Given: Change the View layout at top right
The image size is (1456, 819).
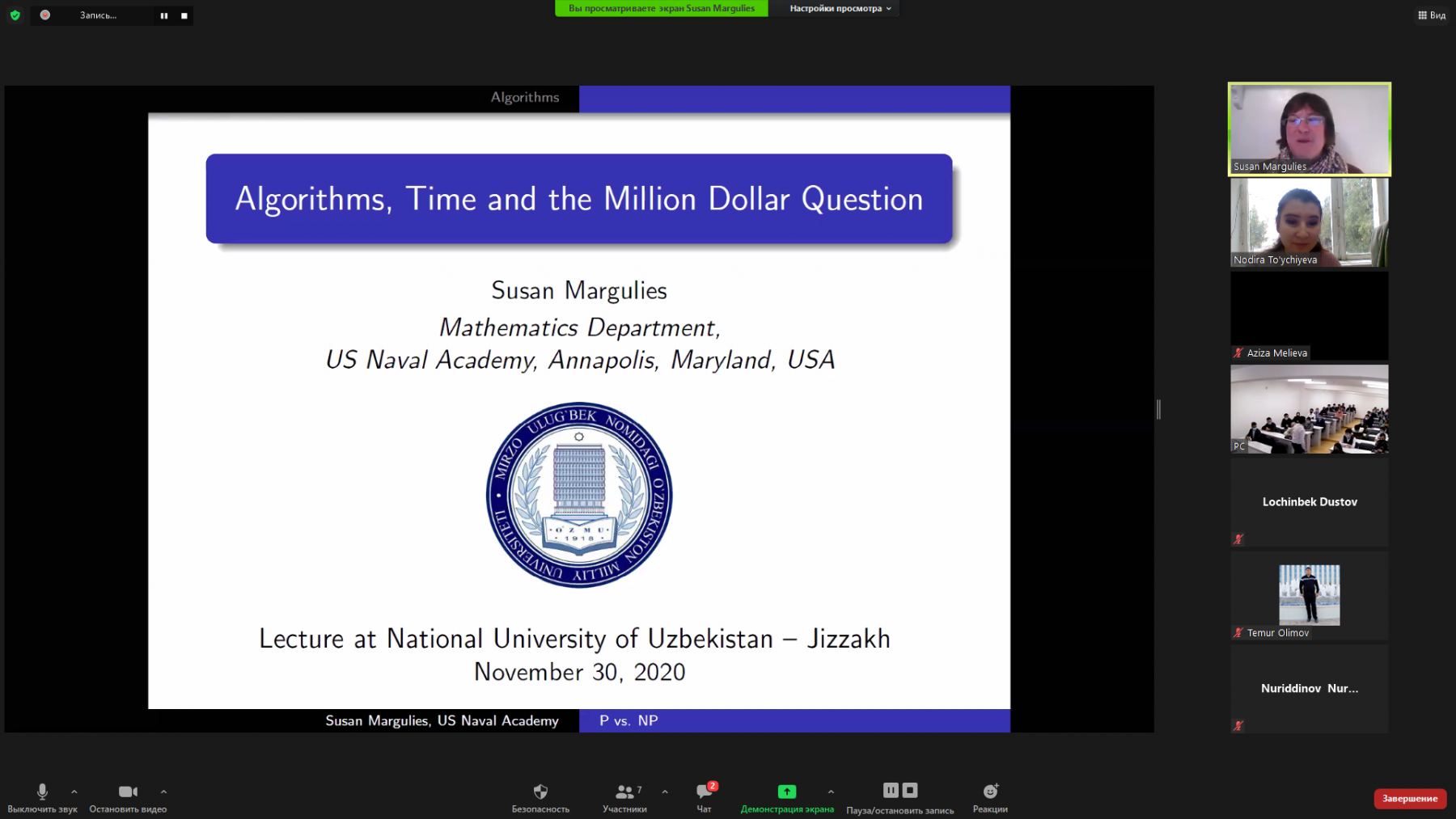Looking at the screenshot, I should (1432, 15).
